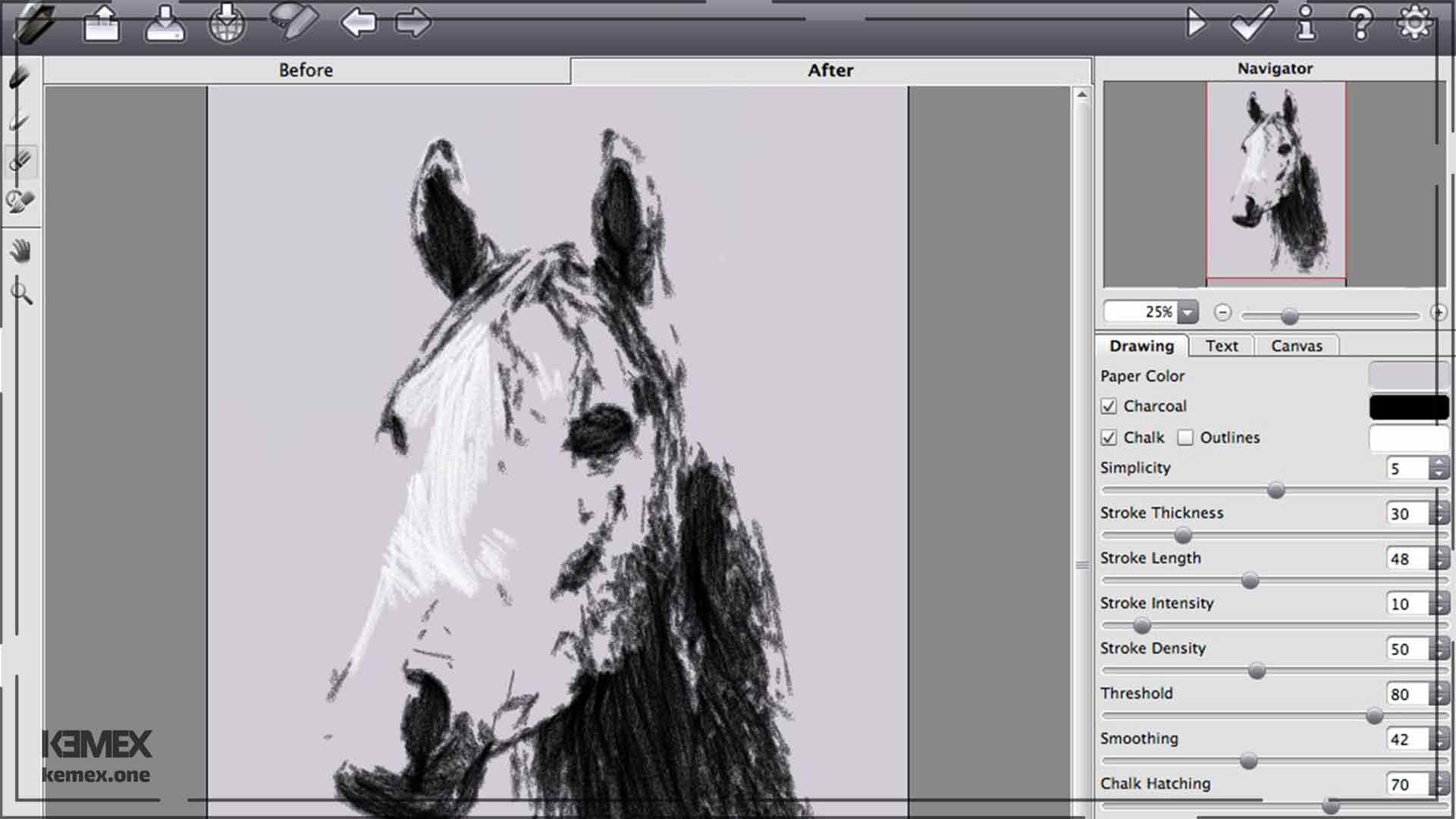Toggle the Charcoal checkbox on
The height and width of the screenshot is (819, 1456).
coord(1108,406)
